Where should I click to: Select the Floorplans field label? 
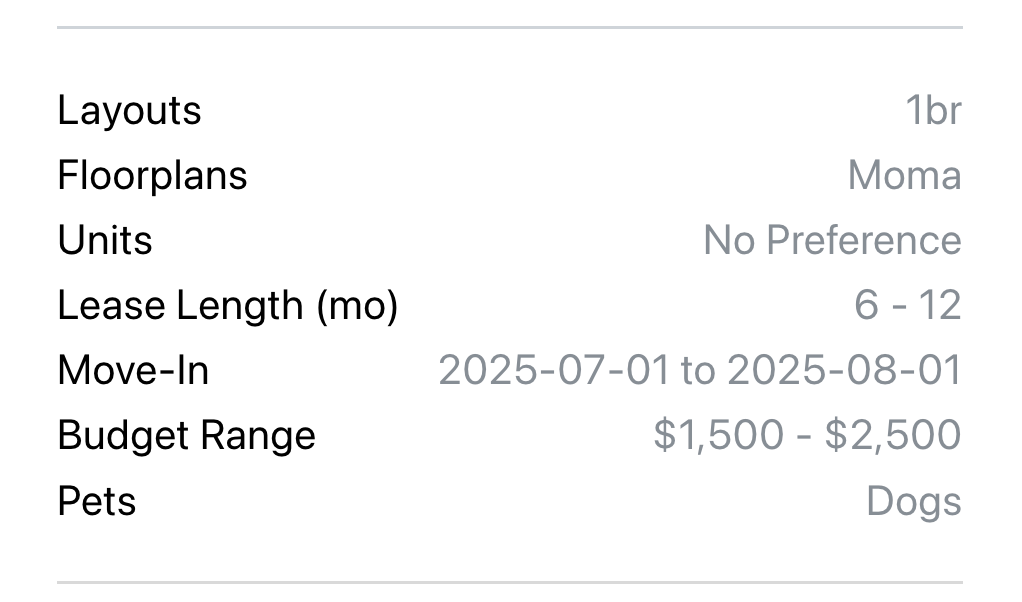point(153,175)
